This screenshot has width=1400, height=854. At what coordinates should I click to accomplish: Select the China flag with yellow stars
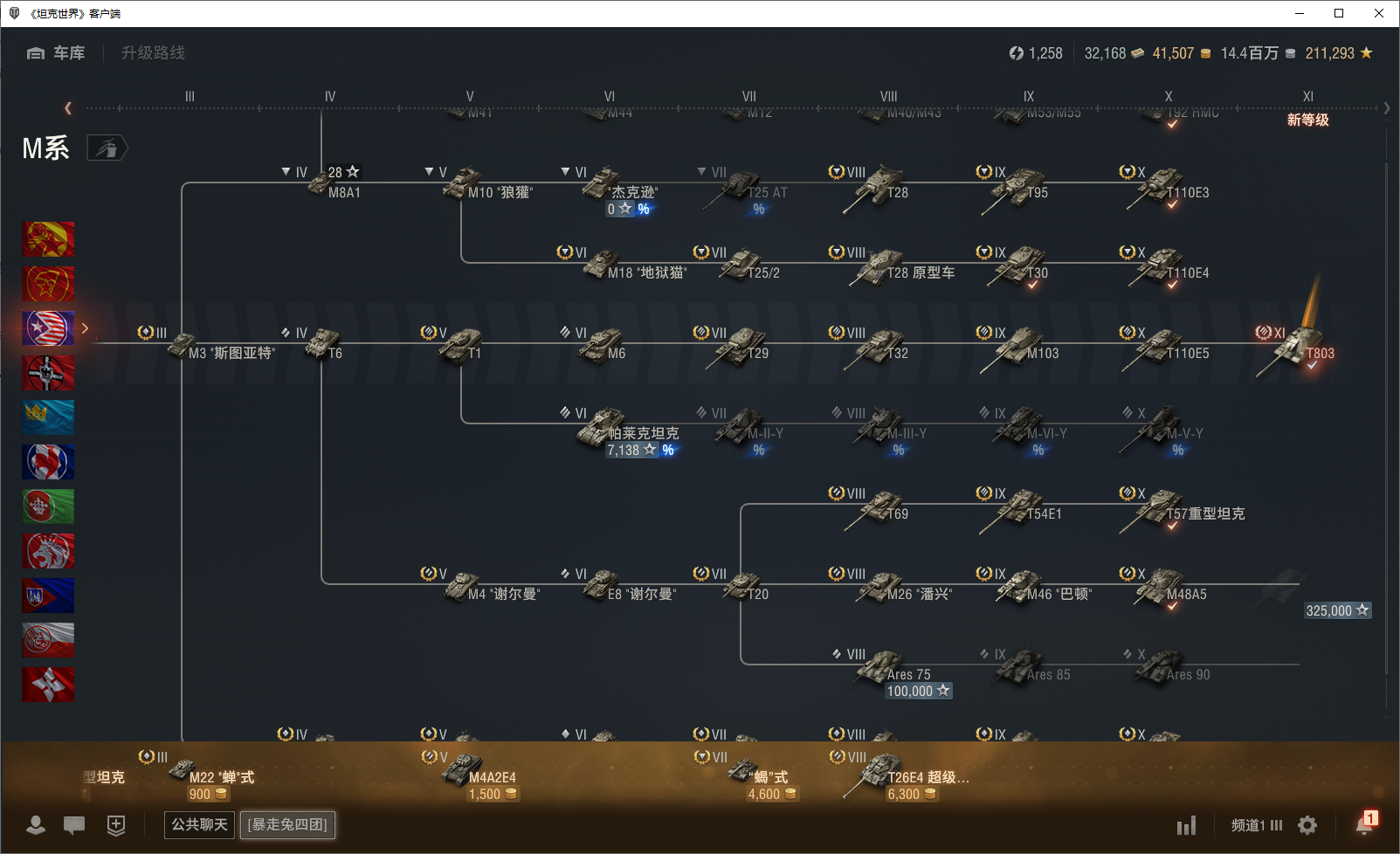(x=48, y=239)
